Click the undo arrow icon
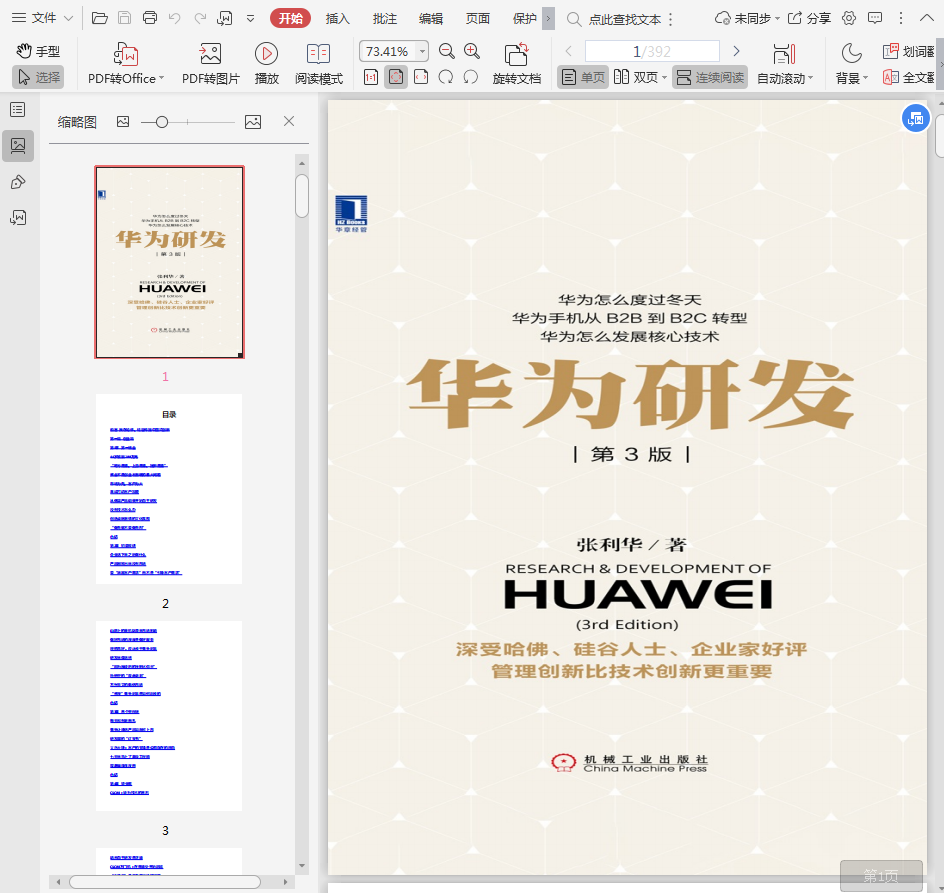The image size is (944, 893). pyautogui.click(x=175, y=18)
